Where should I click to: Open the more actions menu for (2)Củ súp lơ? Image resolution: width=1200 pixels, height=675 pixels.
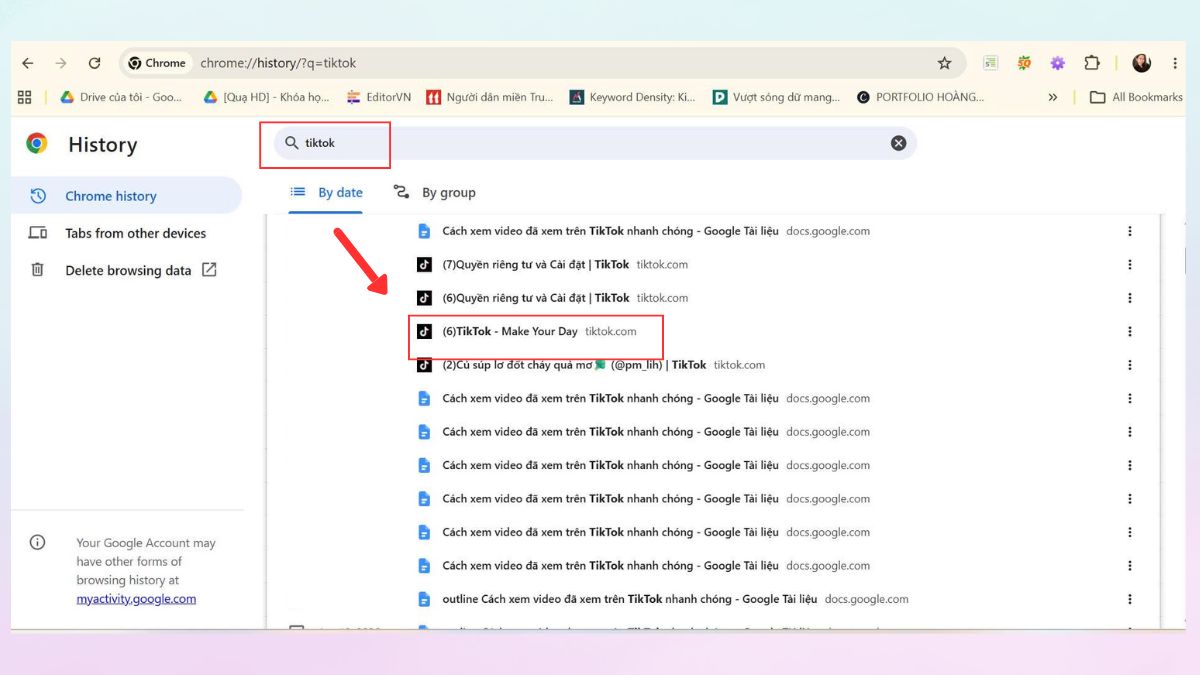coord(1130,365)
